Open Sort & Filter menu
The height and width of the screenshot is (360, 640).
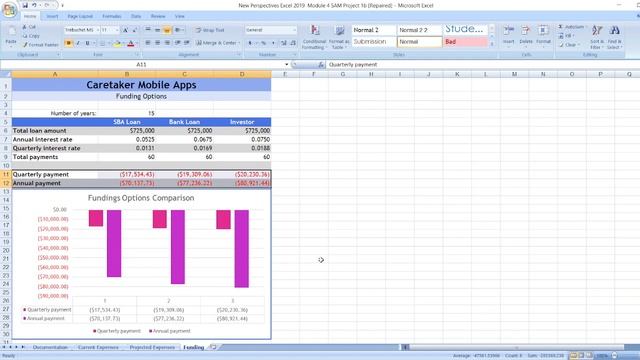597,37
